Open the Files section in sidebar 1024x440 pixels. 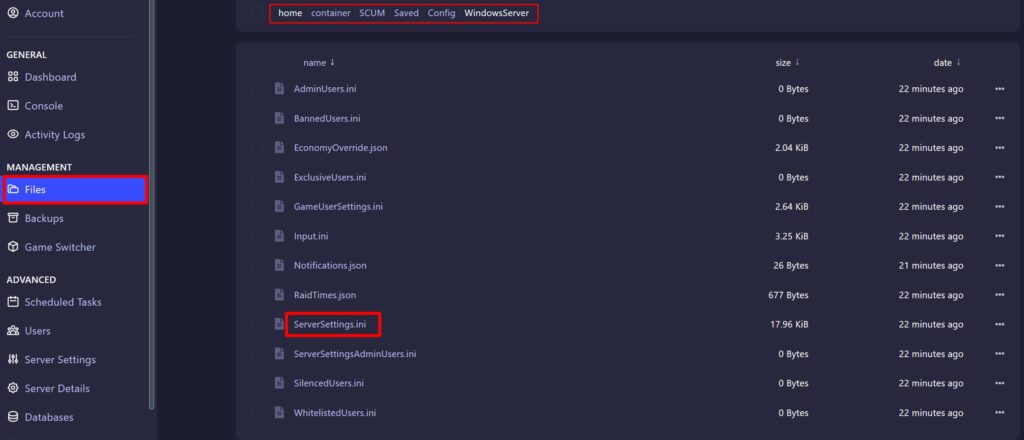pos(75,189)
